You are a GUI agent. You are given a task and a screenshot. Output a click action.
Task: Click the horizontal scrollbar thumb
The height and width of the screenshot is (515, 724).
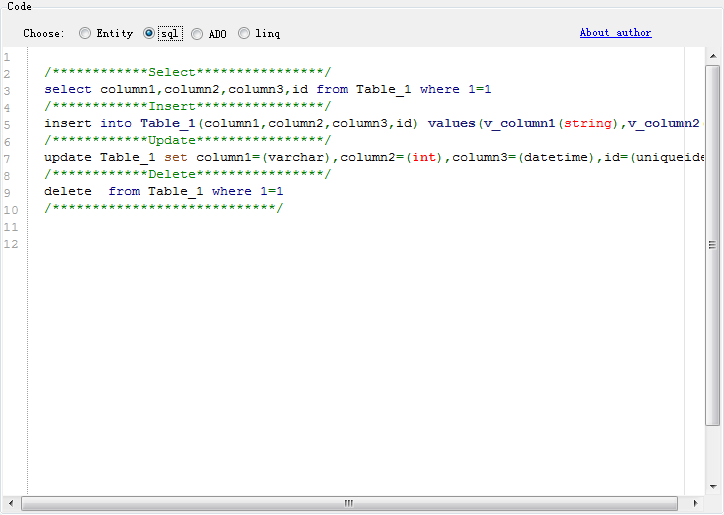[x=349, y=503]
